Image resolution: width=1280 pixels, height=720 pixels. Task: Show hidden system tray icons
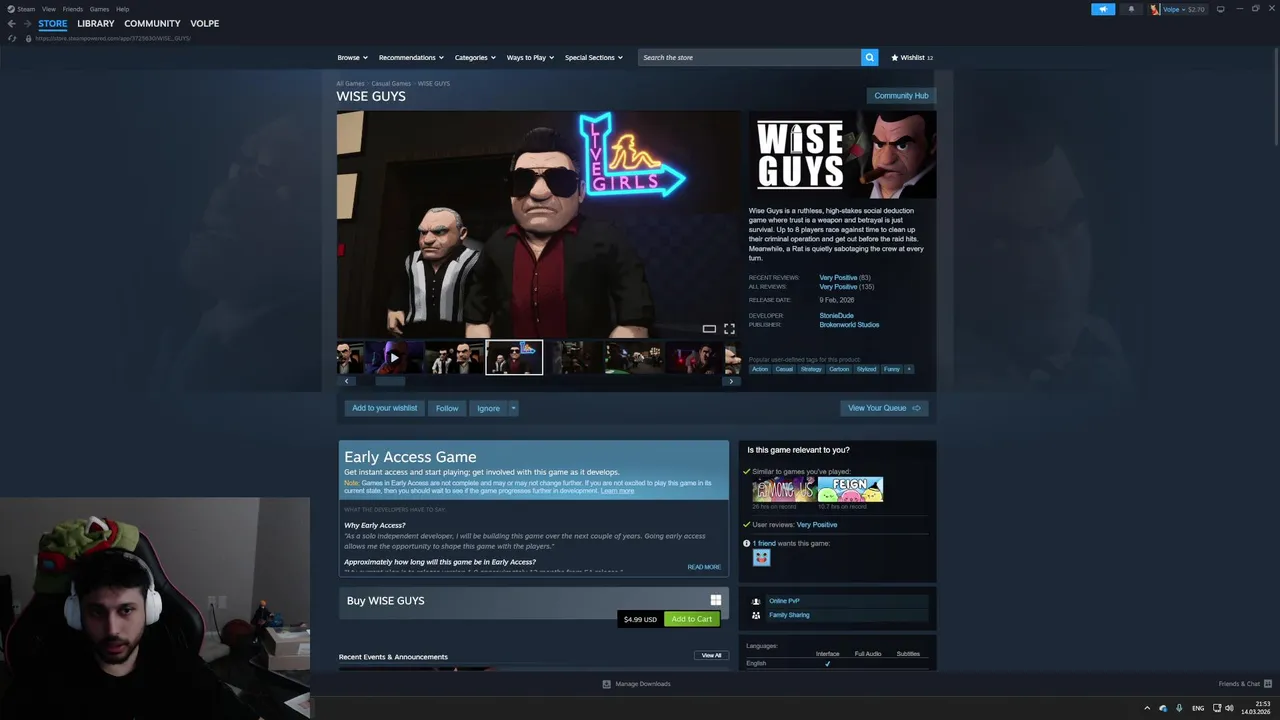tap(1147, 708)
